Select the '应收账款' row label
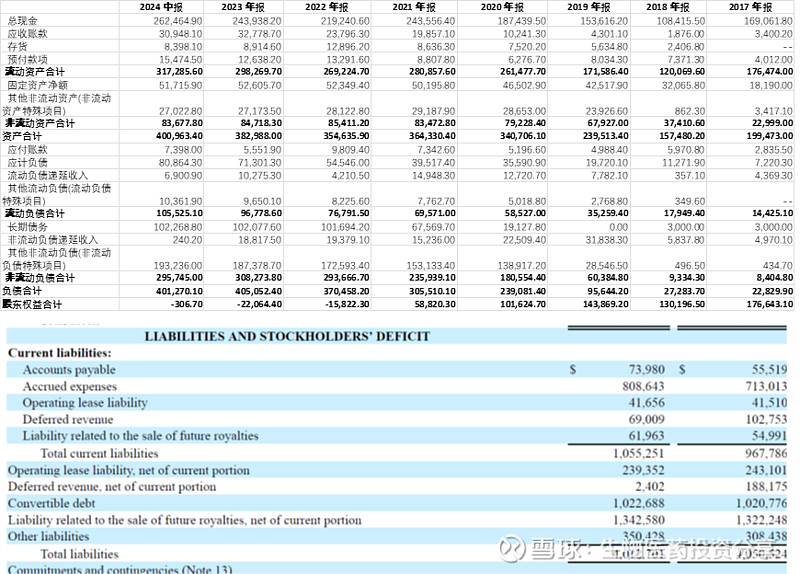Screen dimensions: 800x574 pos(28,34)
